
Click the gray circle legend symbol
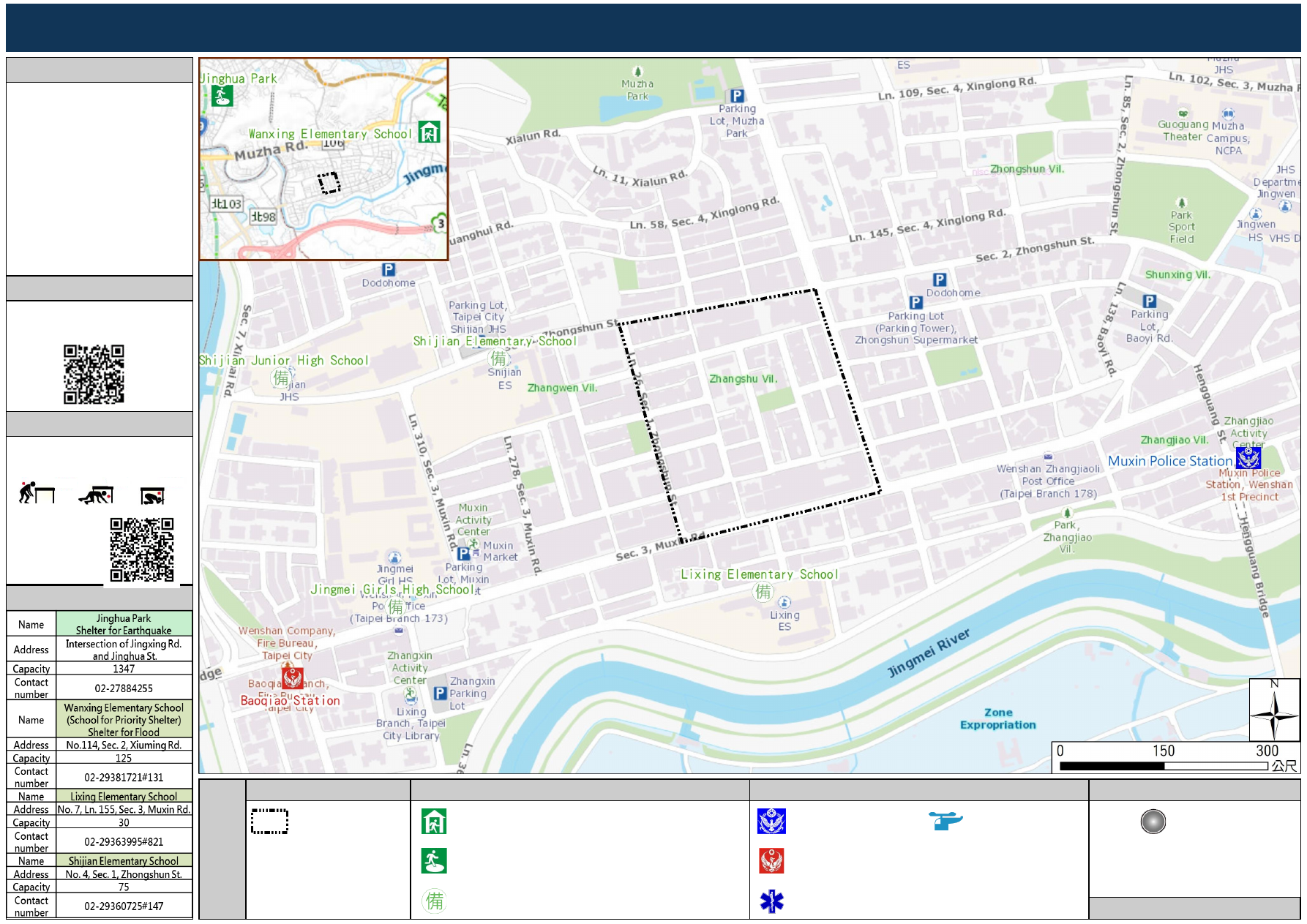tap(1153, 822)
